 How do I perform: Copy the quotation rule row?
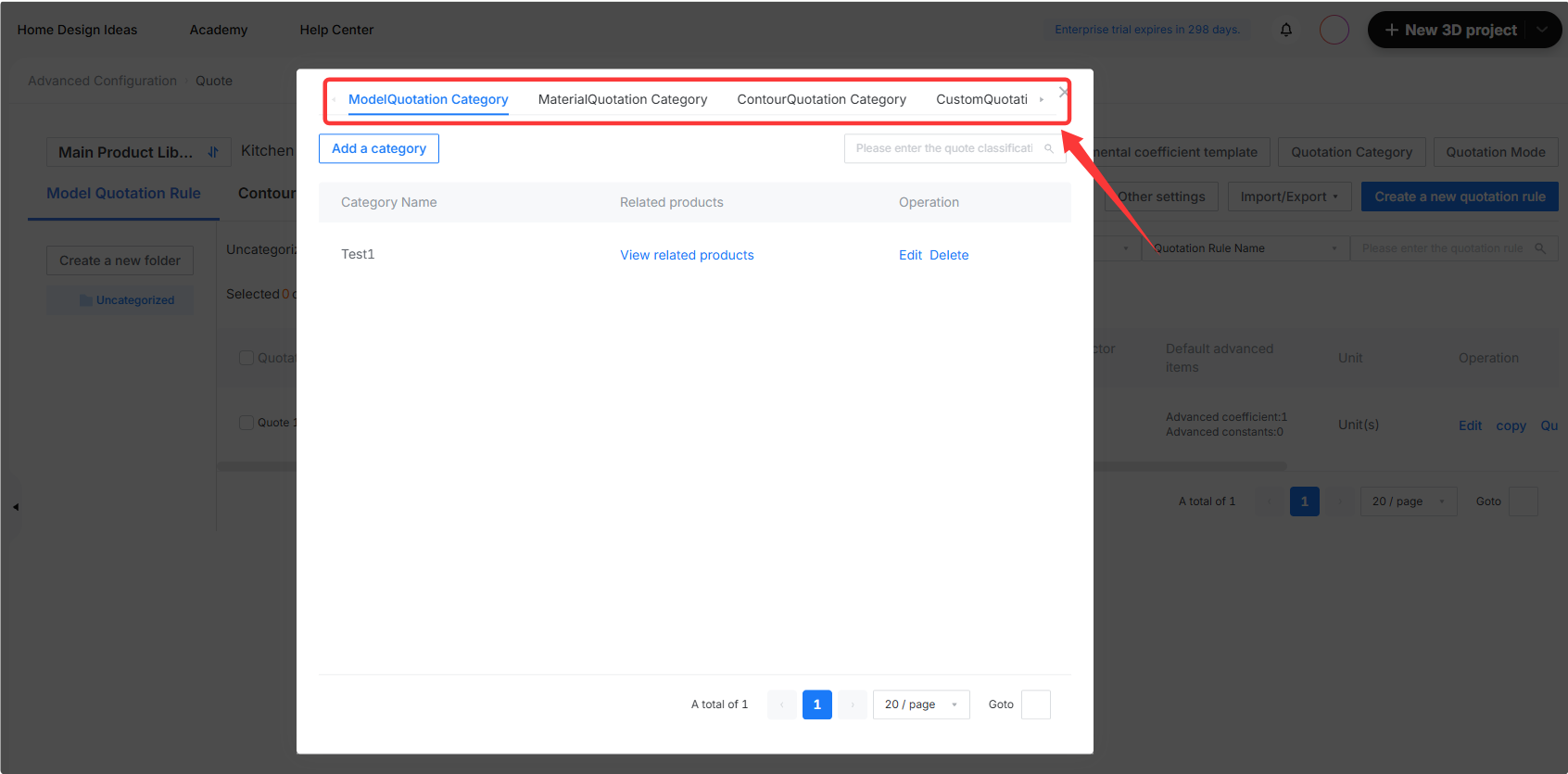click(x=1511, y=425)
